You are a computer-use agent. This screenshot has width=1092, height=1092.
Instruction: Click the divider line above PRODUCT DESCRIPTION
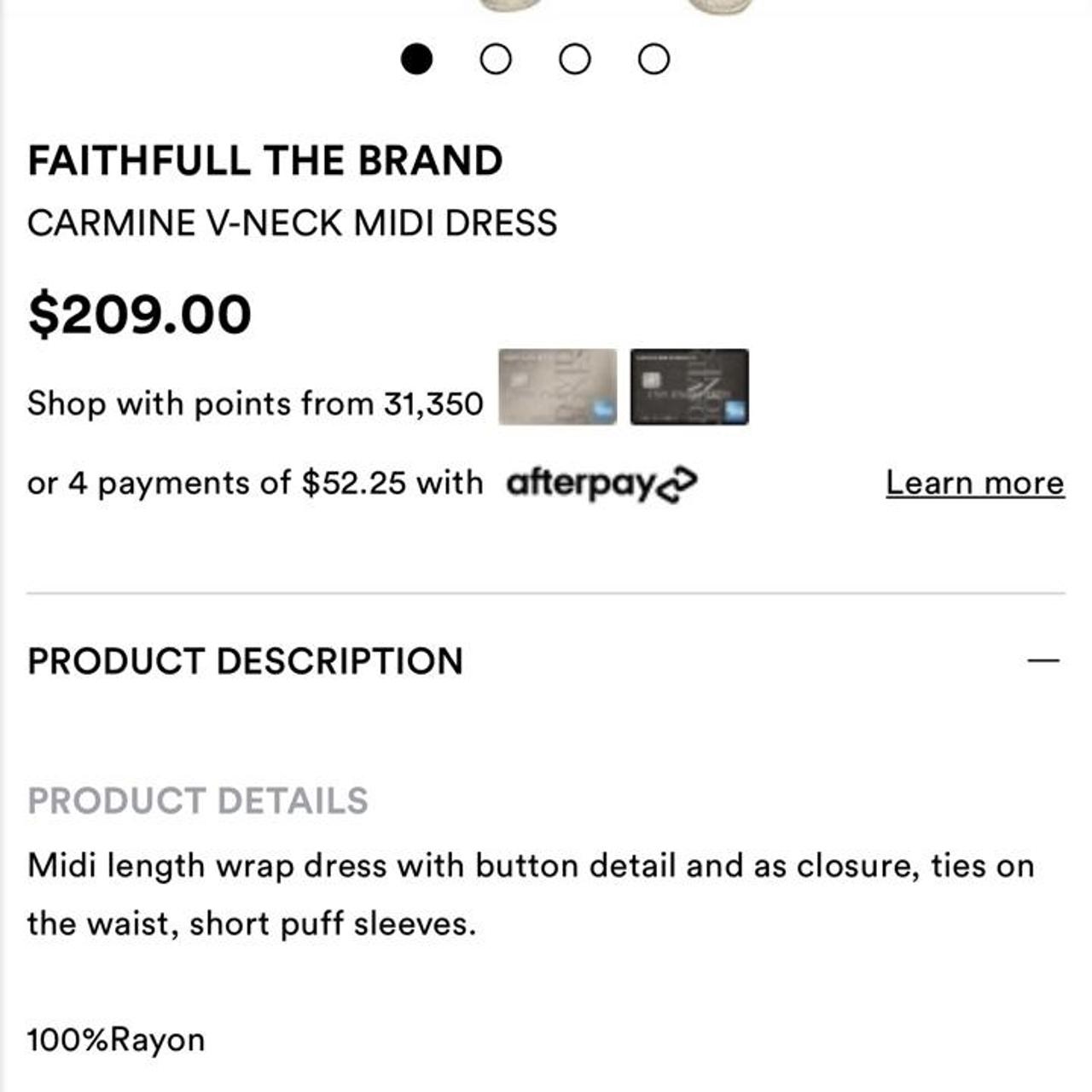pyautogui.click(x=546, y=587)
